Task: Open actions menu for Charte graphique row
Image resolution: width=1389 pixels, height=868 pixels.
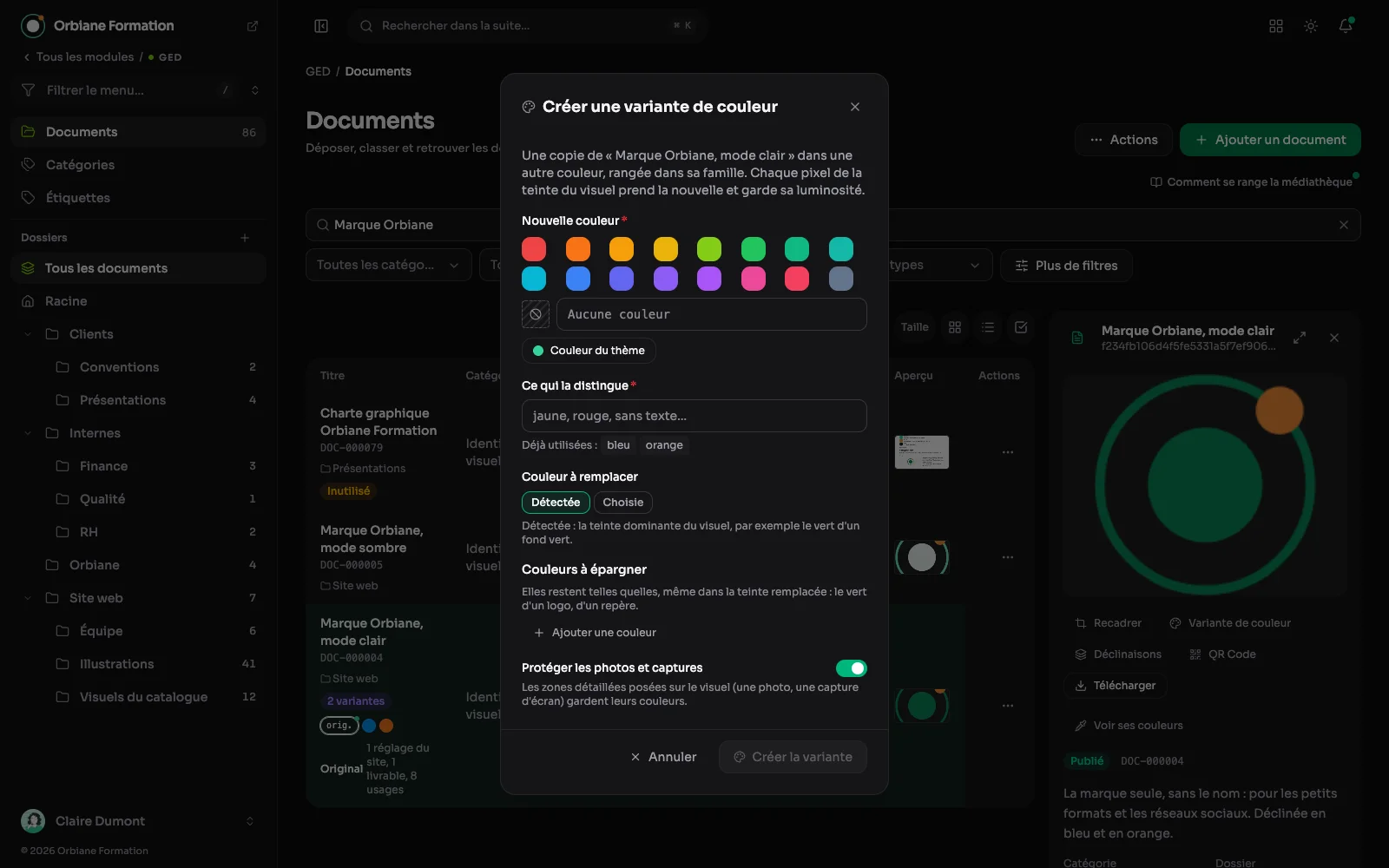Action: click(1008, 452)
